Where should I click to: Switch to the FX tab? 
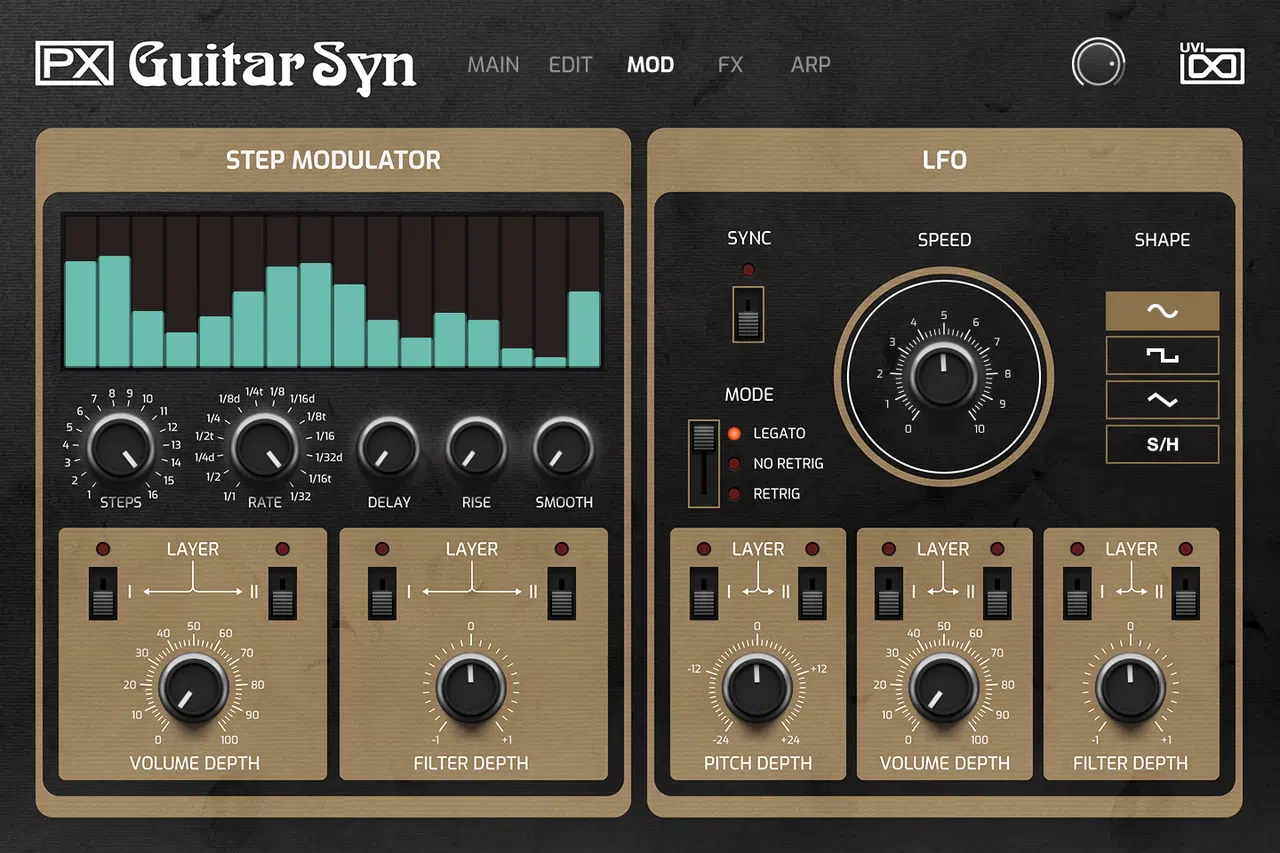pyautogui.click(x=730, y=65)
